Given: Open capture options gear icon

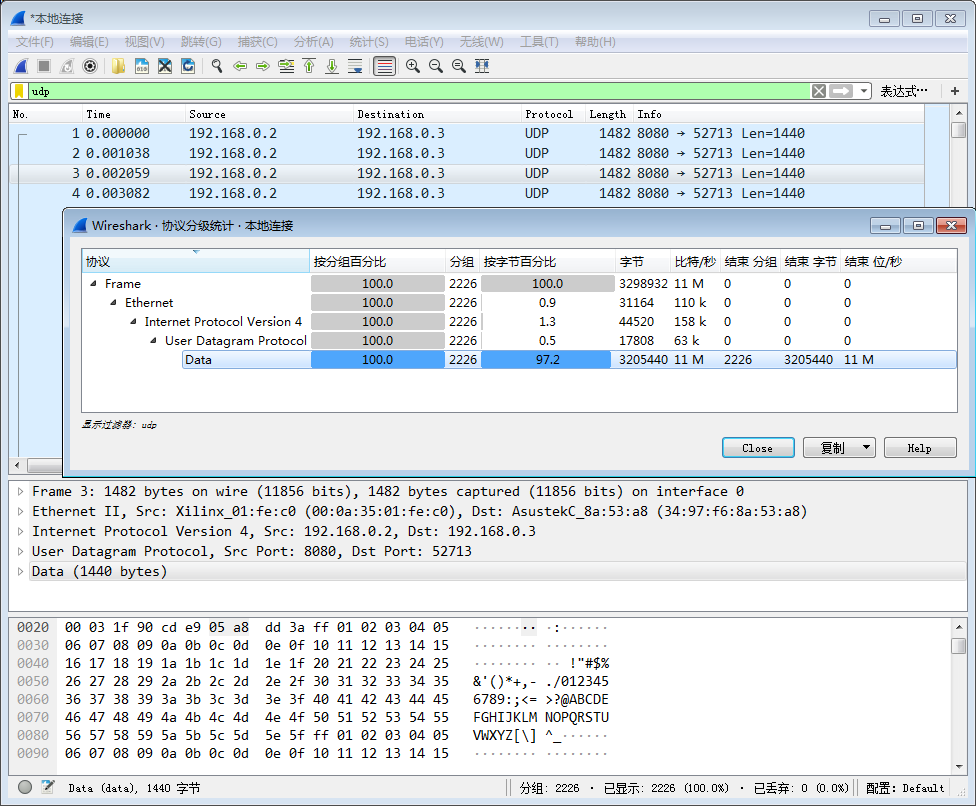Looking at the screenshot, I should click(x=90, y=66).
